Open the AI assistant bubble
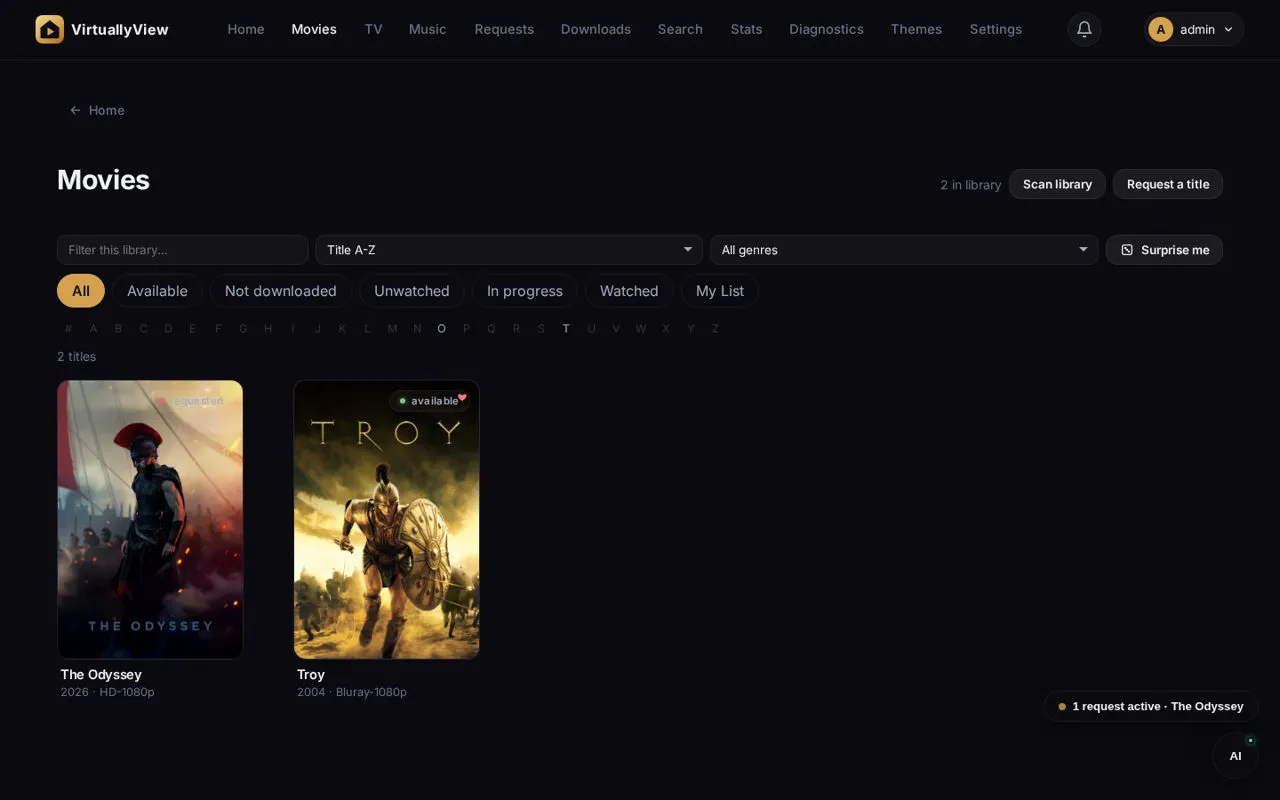This screenshot has height=800, width=1280. 1235,756
